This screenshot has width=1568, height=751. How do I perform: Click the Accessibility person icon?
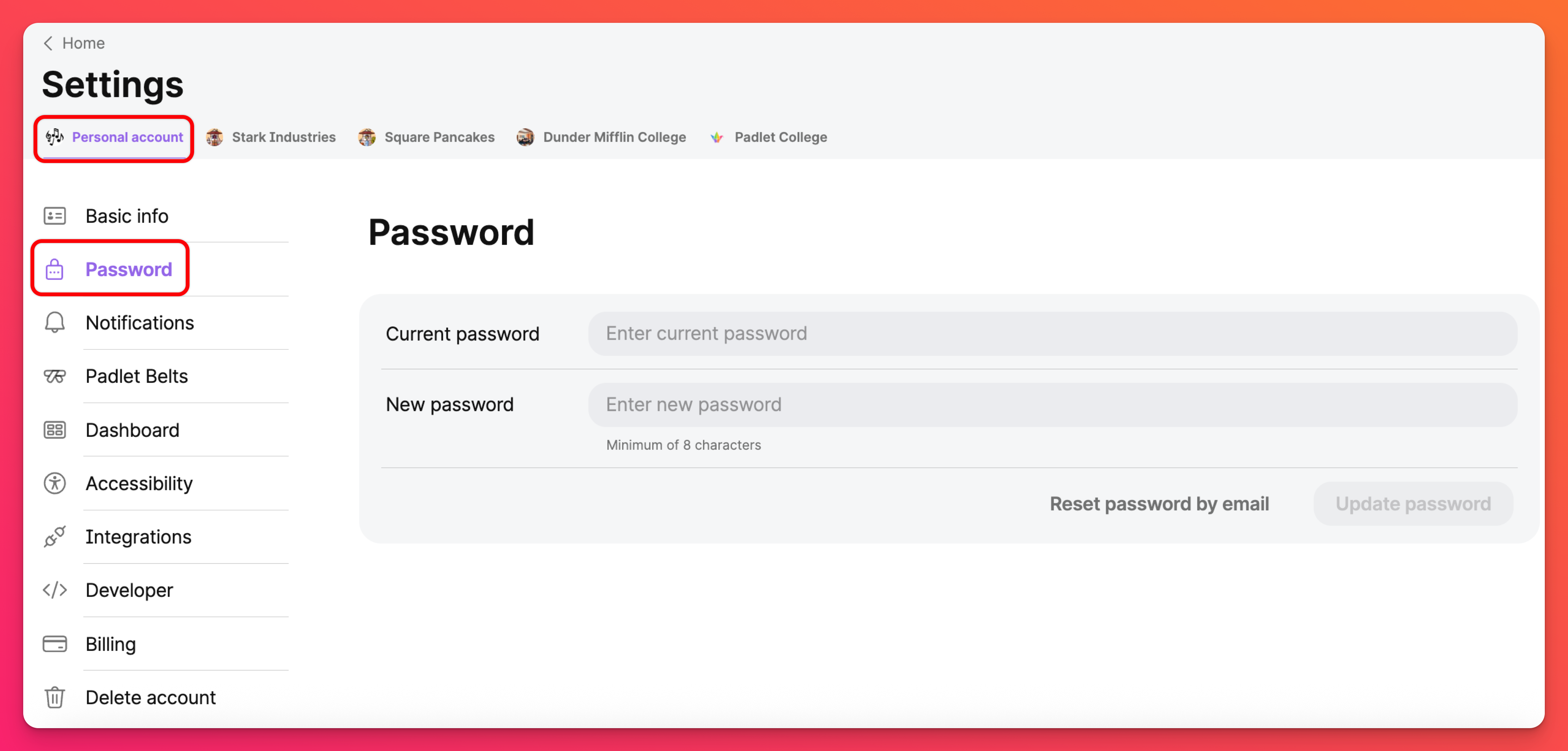click(x=55, y=483)
